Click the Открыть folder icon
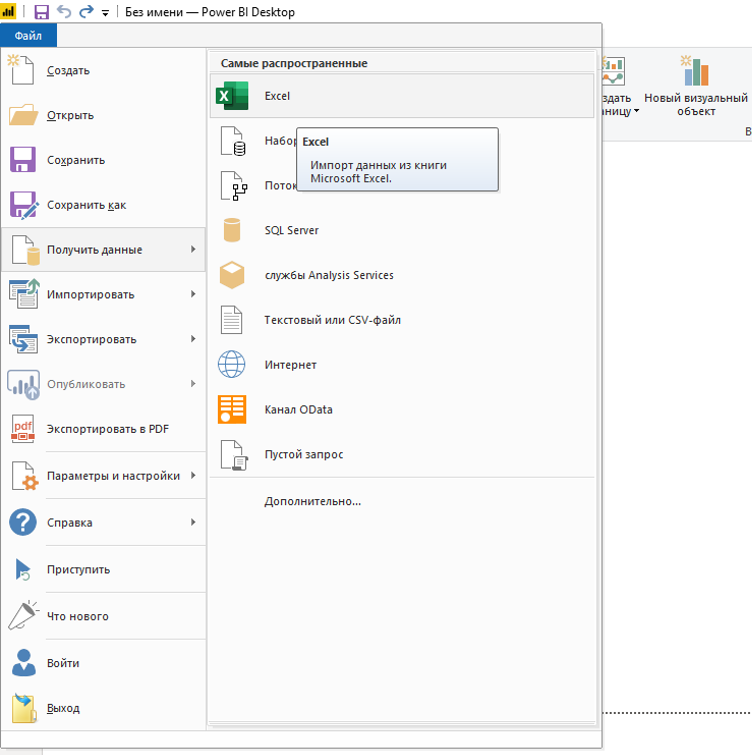 tap(23, 115)
